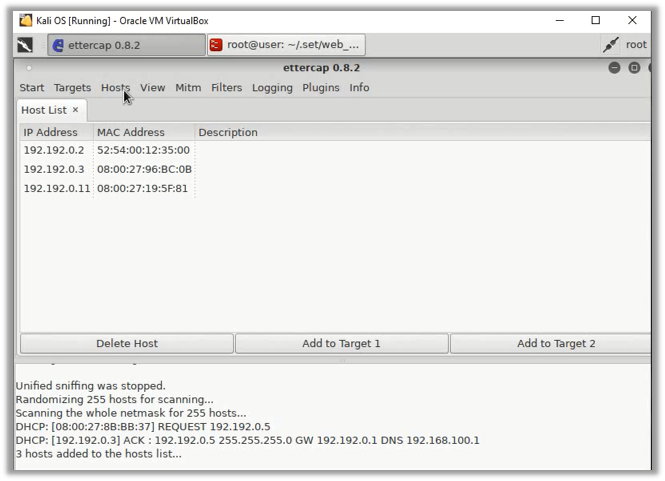This screenshot has width=665, height=481.
Task: Minimize the VirtualBox window
Action: click(560, 20)
